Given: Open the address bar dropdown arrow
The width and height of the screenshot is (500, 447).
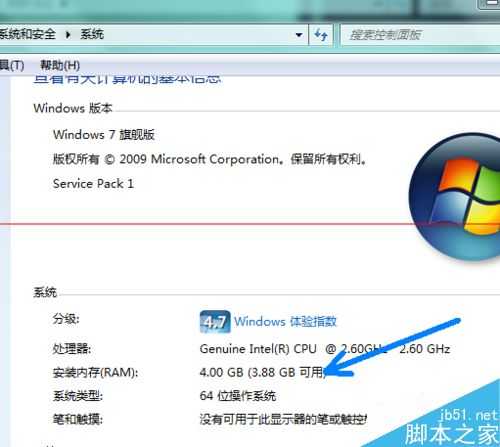Looking at the screenshot, I should coord(299,35).
